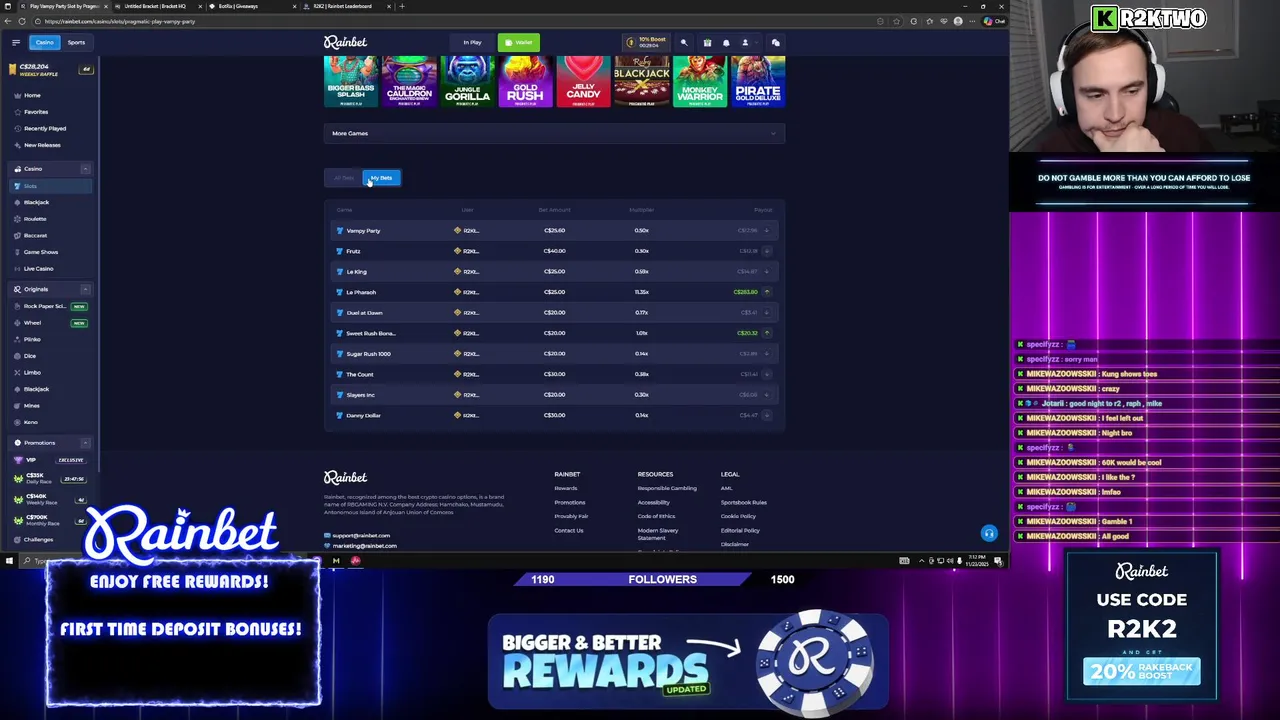Expand payout arrow for Sweet Rush Bonanza row

766,333
